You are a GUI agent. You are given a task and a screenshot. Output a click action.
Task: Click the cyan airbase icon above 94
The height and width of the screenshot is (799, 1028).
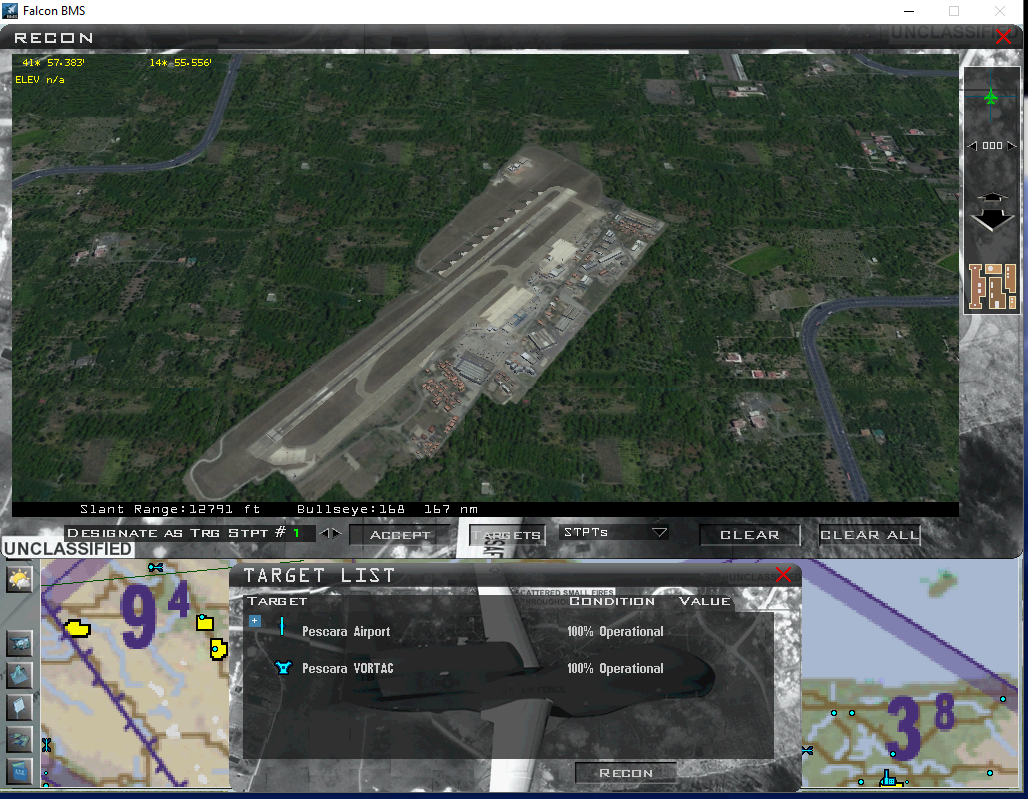pyautogui.click(x=155, y=568)
